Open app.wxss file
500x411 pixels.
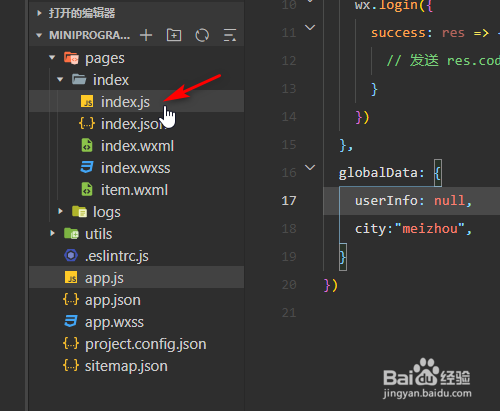(x=137, y=322)
